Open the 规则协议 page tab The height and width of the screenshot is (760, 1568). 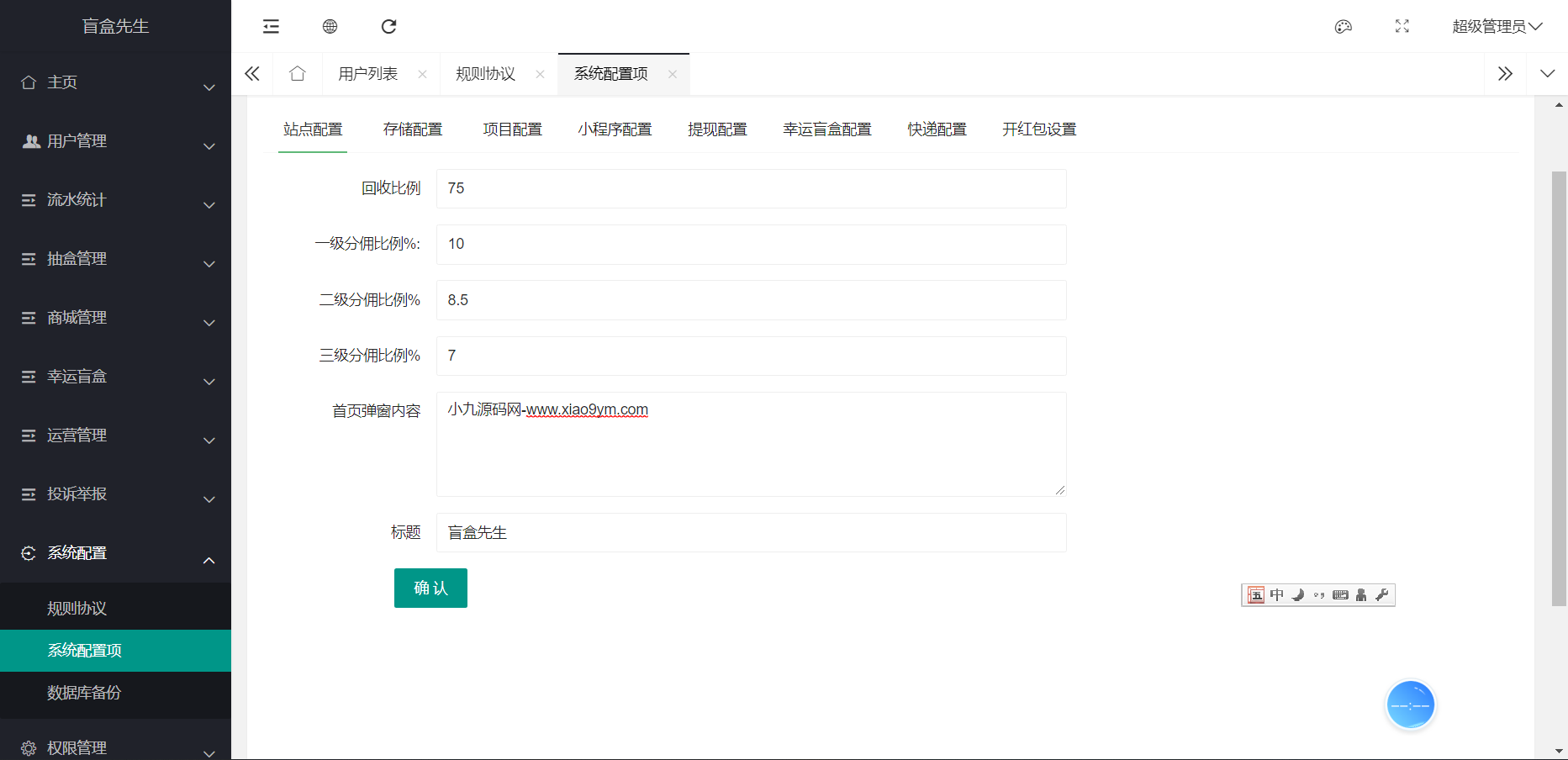click(486, 74)
